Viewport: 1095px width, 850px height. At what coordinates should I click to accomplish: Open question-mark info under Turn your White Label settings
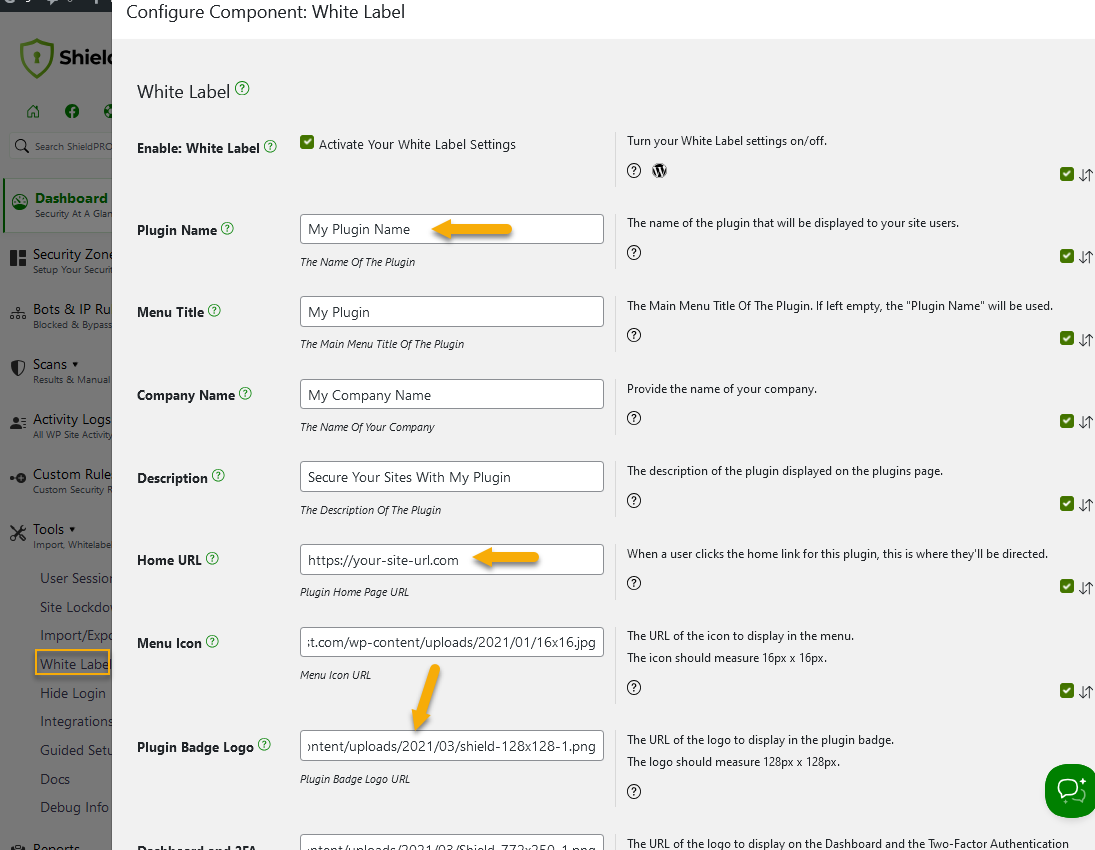[633, 170]
